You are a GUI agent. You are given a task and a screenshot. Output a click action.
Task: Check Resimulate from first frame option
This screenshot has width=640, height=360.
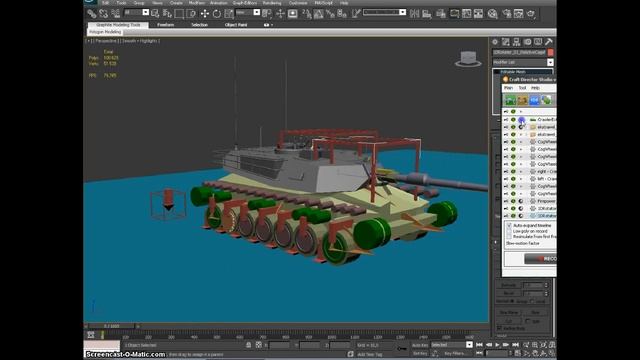pyautogui.click(x=509, y=236)
